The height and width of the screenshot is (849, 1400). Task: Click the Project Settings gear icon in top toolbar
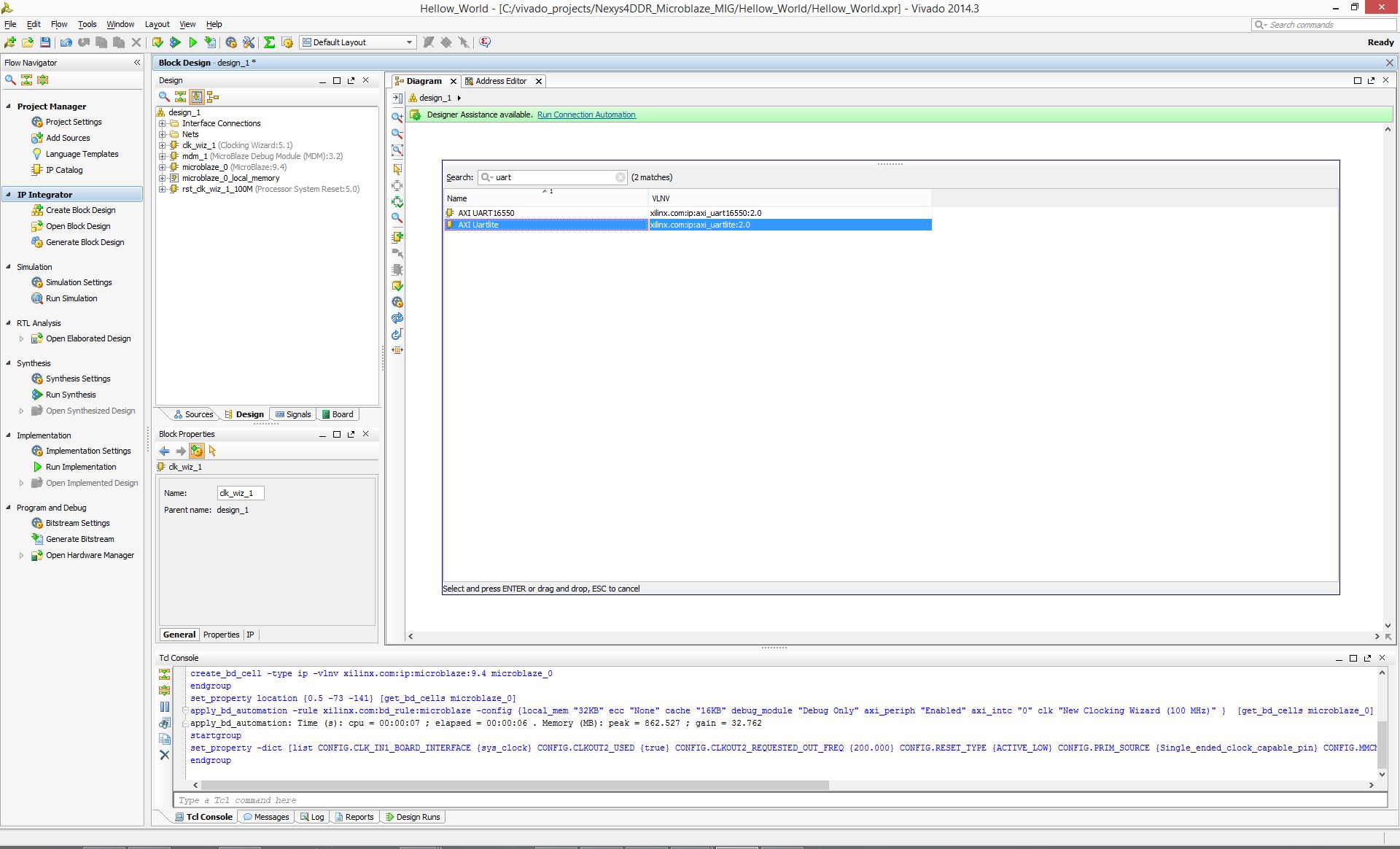[x=231, y=42]
